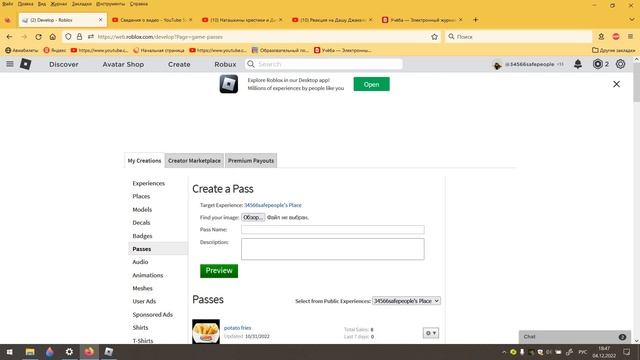640x360 pixels.
Task: Dismiss the desktop app banner with X
Action: tap(616, 84)
